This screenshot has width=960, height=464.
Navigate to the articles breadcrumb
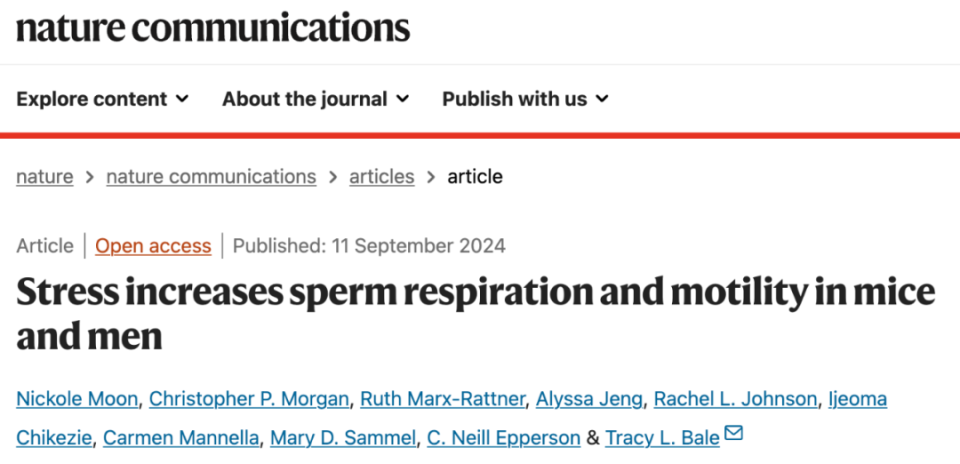click(x=381, y=177)
